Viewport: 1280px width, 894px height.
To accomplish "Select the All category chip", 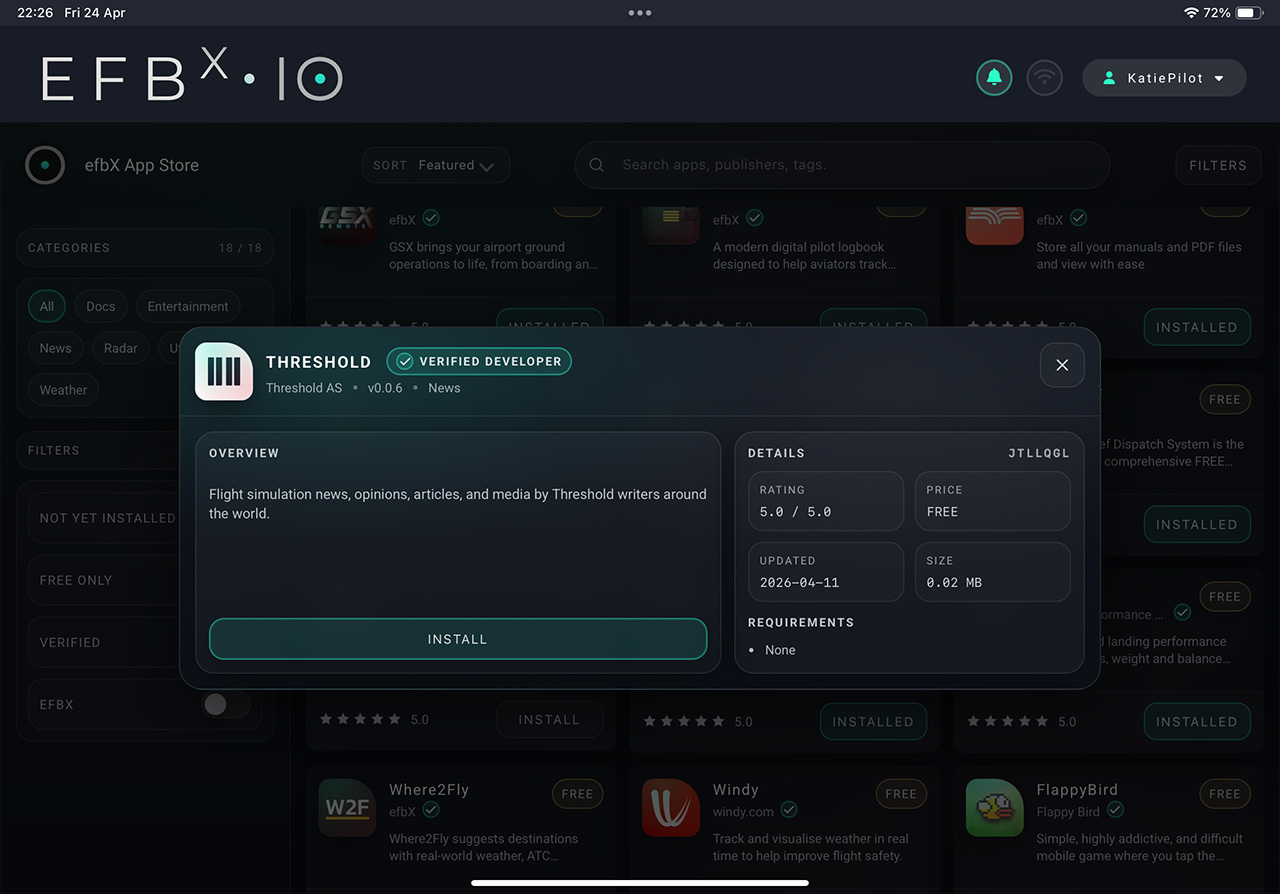I will pos(47,306).
